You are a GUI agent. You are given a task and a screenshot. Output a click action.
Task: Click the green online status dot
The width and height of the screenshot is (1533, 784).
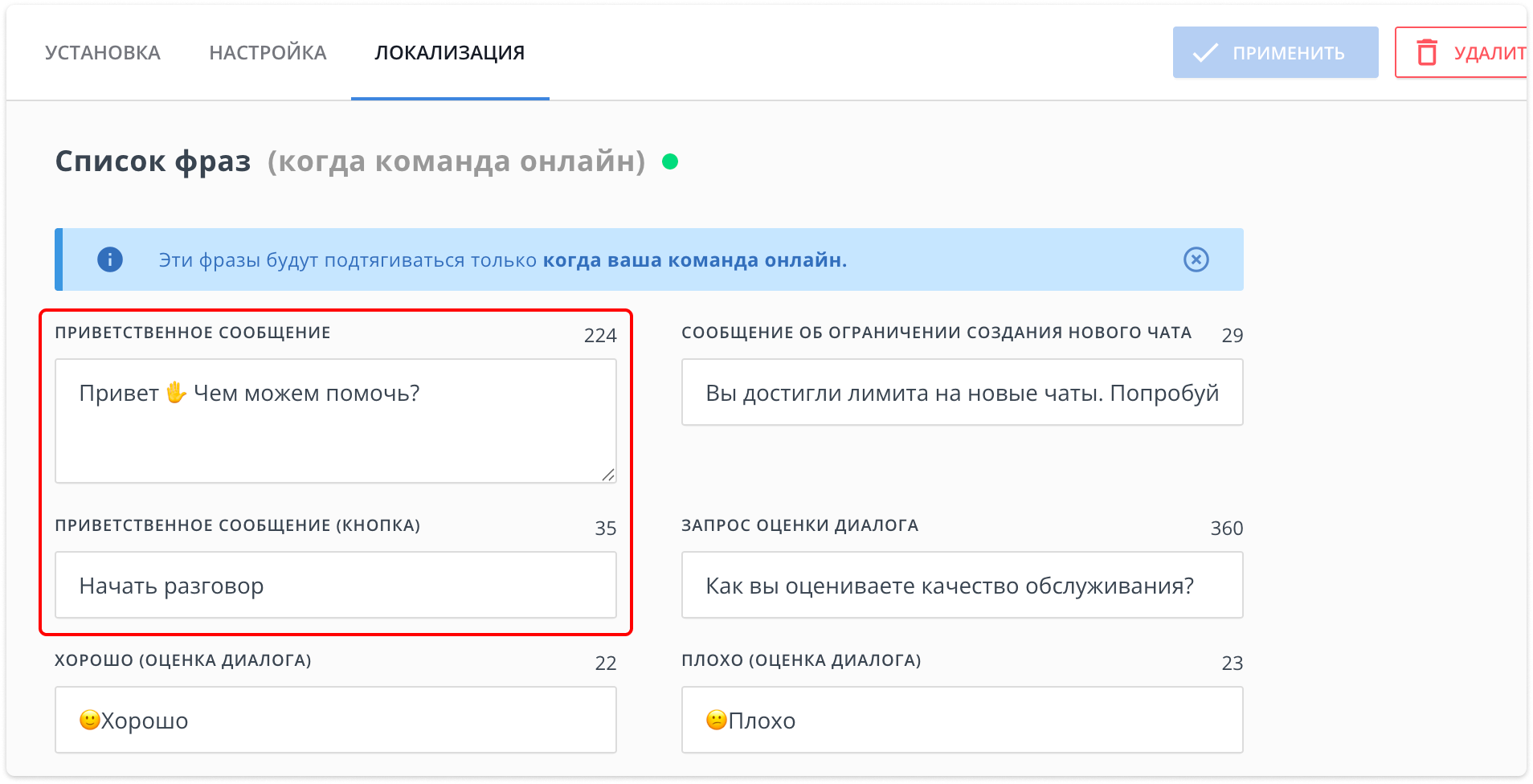point(672,161)
